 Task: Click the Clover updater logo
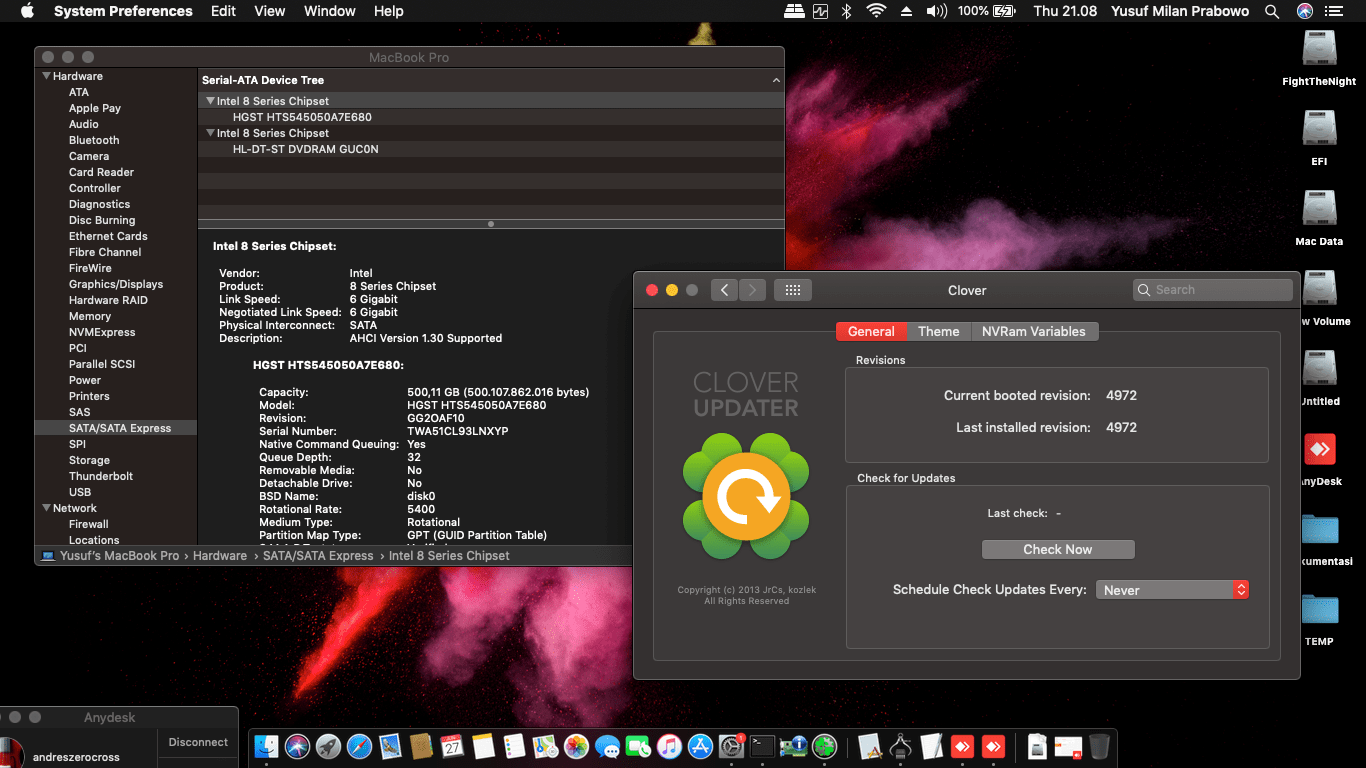(746, 496)
